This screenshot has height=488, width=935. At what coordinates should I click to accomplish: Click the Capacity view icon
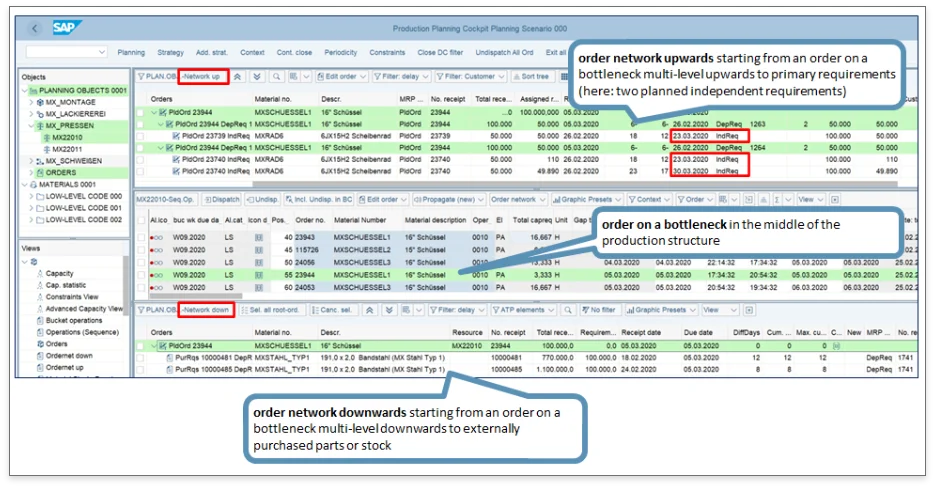point(40,273)
